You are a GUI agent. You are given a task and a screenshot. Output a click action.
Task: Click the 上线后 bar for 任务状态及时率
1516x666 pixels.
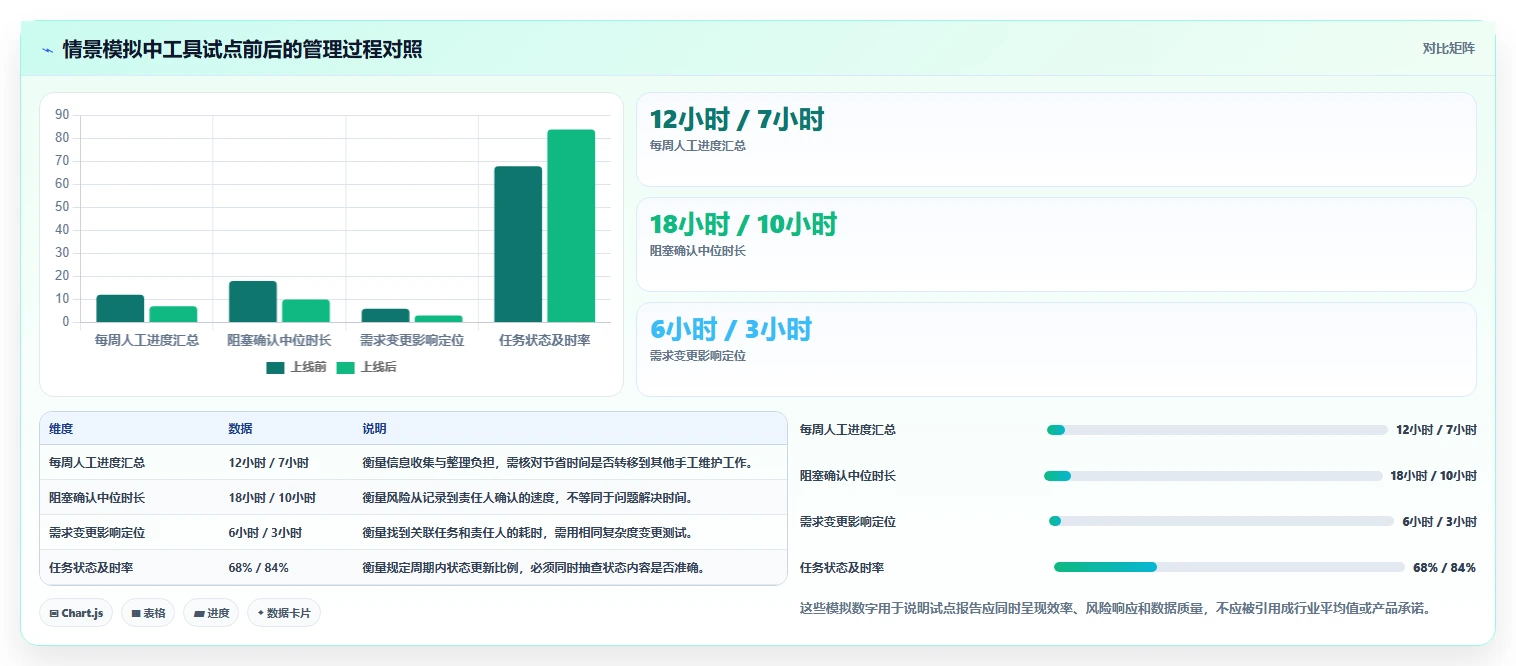[x=571, y=226]
